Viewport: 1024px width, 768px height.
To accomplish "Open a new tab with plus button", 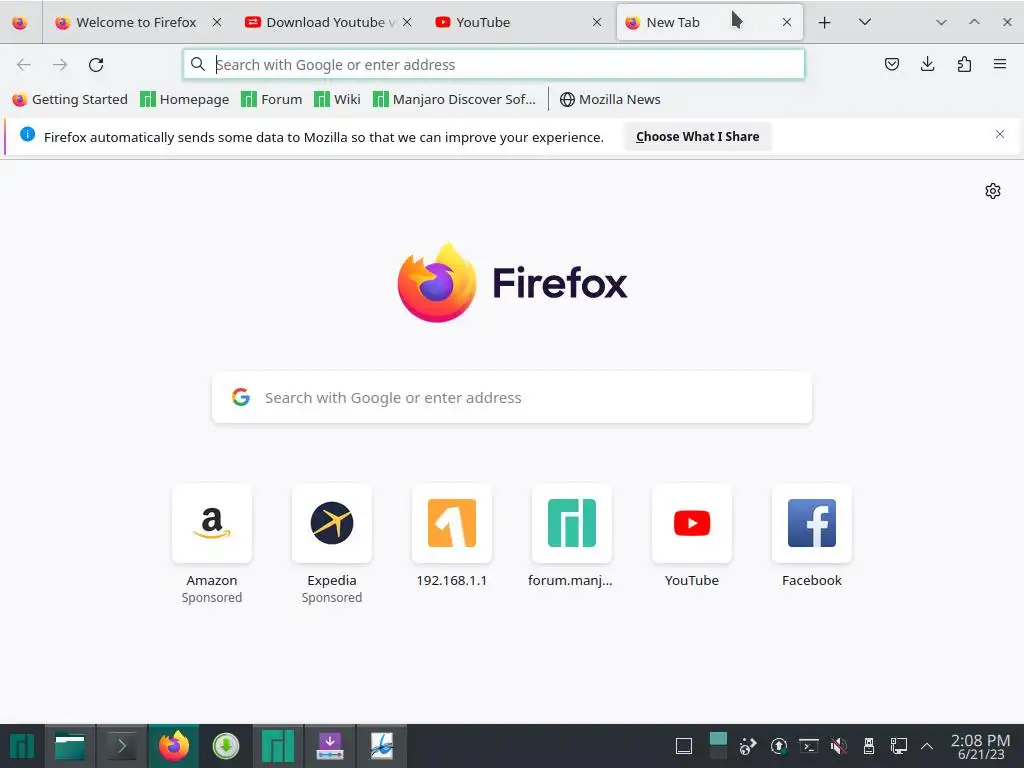I will [824, 23].
